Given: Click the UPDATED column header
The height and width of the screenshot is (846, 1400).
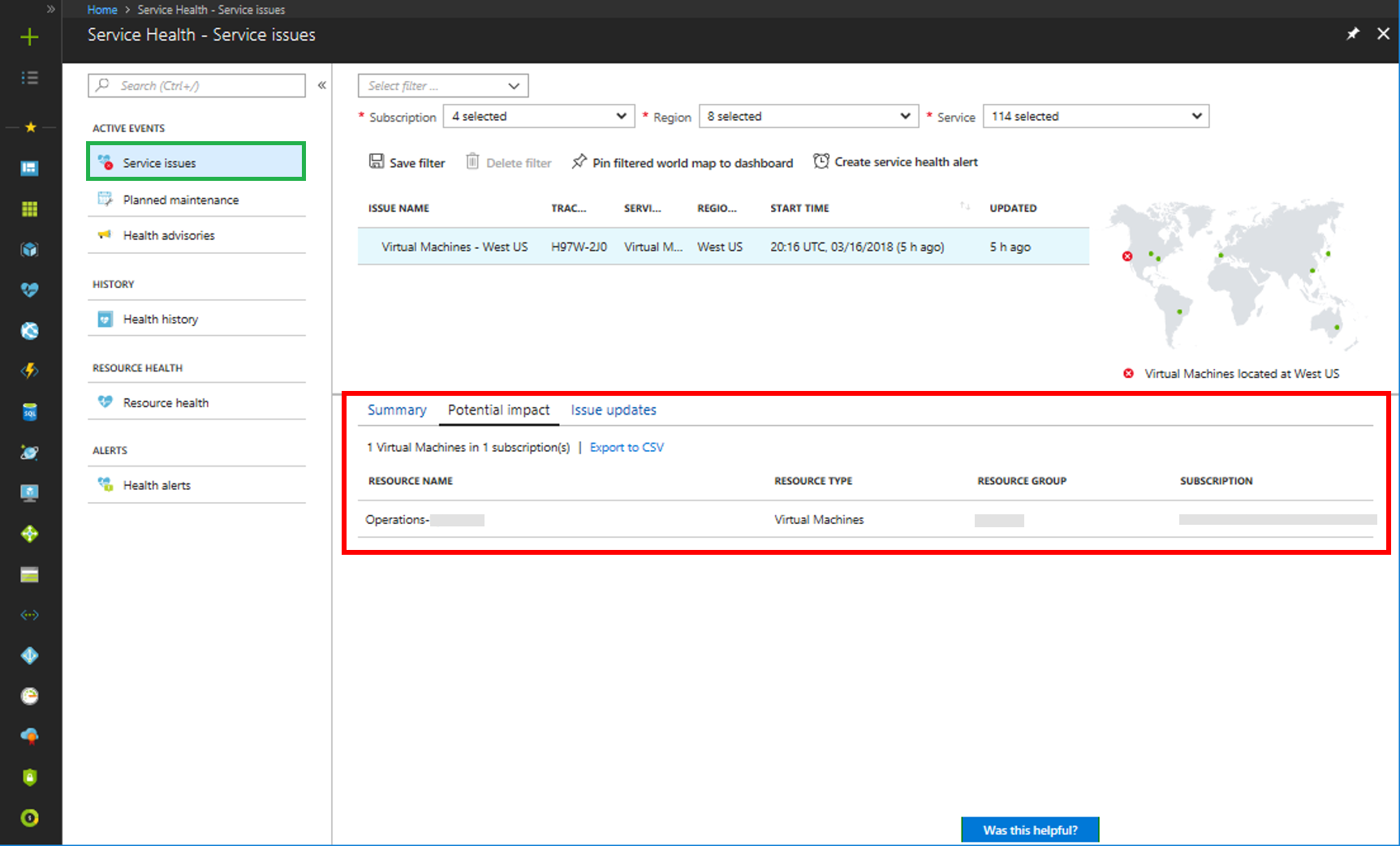Looking at the screenshot, I should click(x=1013, y=208).
